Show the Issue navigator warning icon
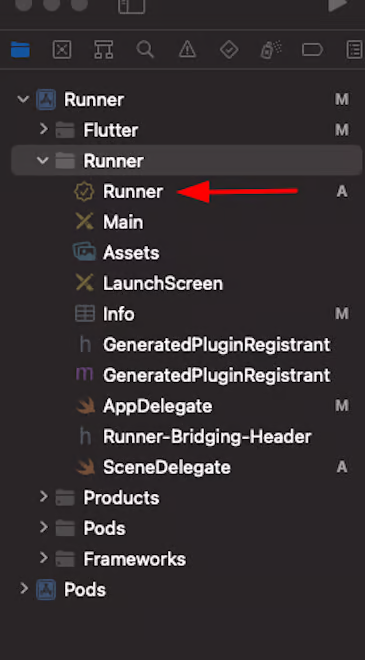Screen dimensions: 365x660 (187, 50)
